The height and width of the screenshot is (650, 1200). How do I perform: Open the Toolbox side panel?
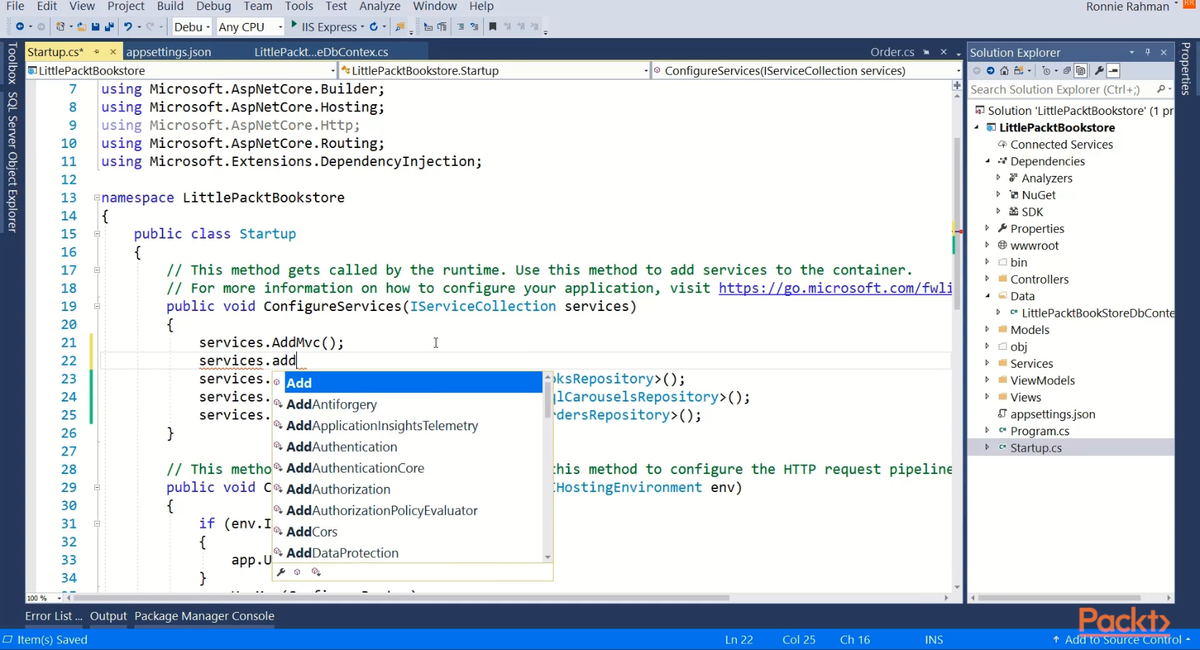tap(12, 65)
